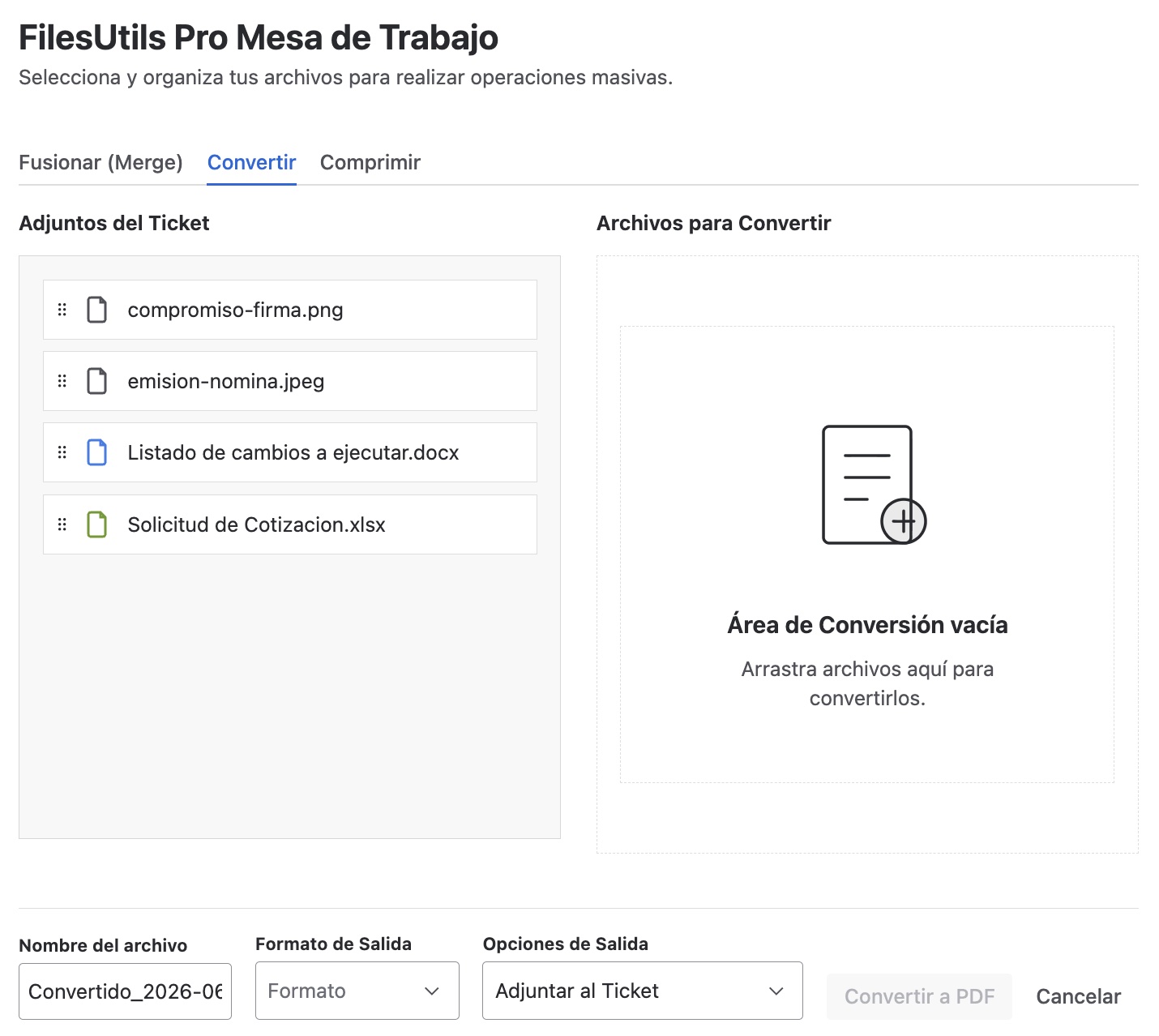Click drag handle for Solicitud de Cotizacion.xlsx

(62, 524)
